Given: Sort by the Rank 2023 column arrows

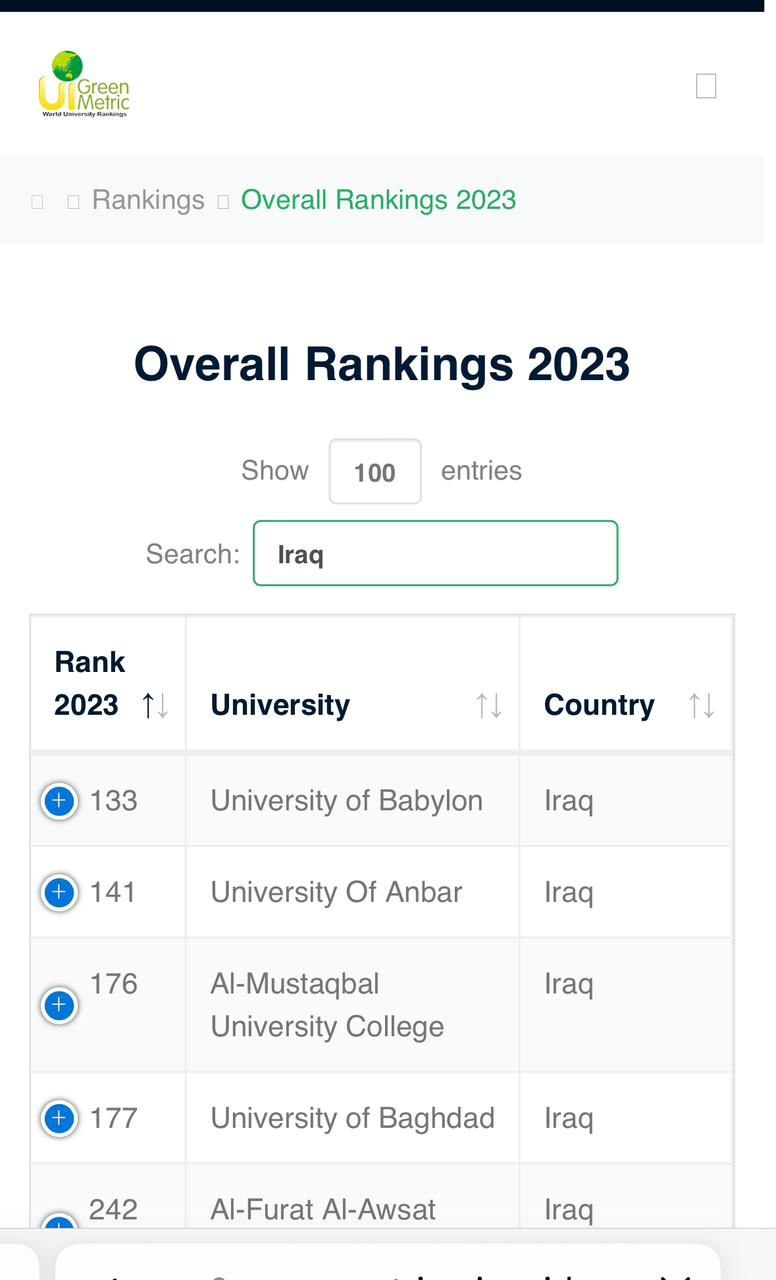Looking at the screenshot, I should [155, 706].
